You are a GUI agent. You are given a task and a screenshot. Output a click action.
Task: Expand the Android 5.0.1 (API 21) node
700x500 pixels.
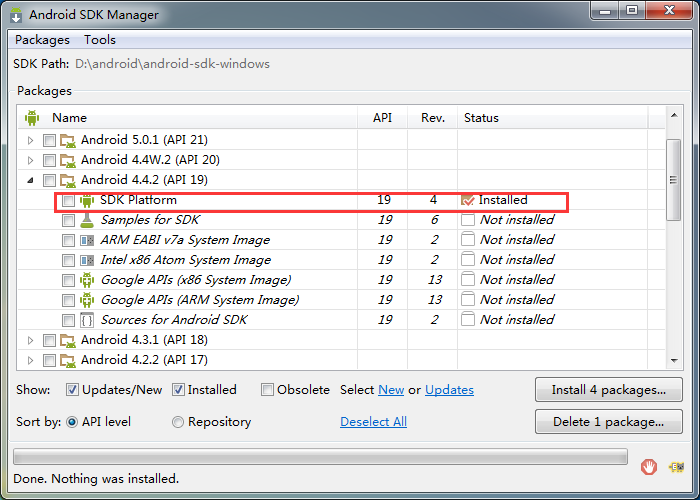coord(30,140)
